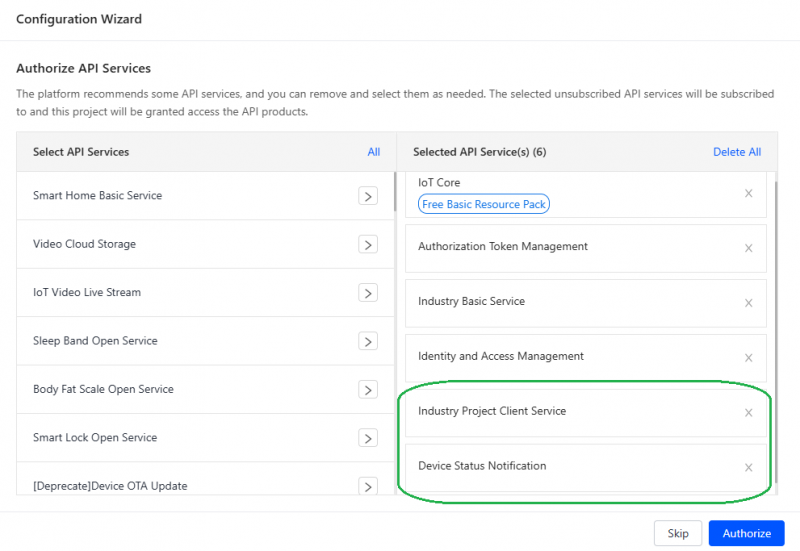Screen dimensions: 800x551
Task: Remove Industry Project Client Service
Action: (x=748, y=412)
